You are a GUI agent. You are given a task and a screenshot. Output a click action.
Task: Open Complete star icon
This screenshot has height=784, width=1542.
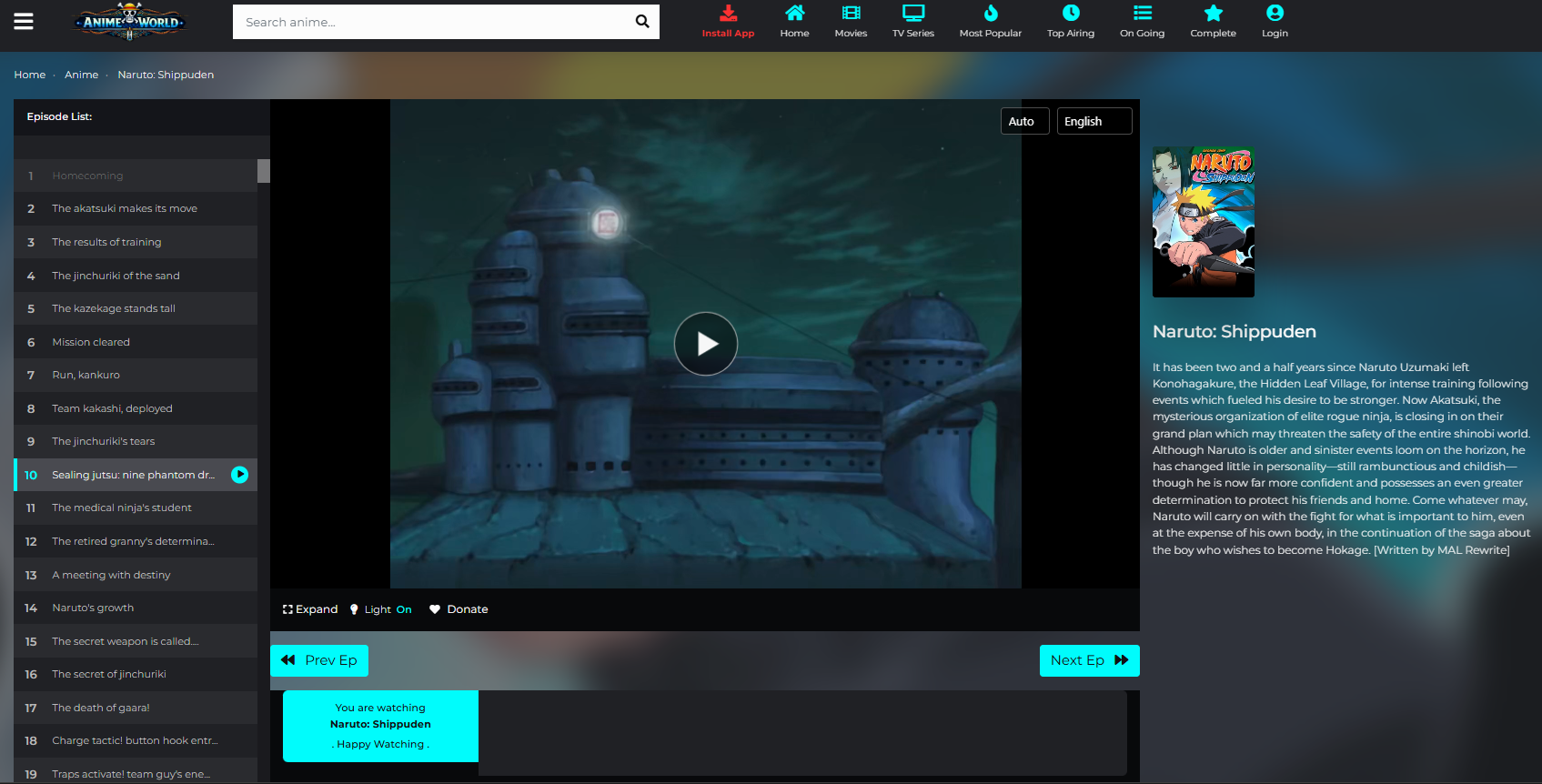1213,14
